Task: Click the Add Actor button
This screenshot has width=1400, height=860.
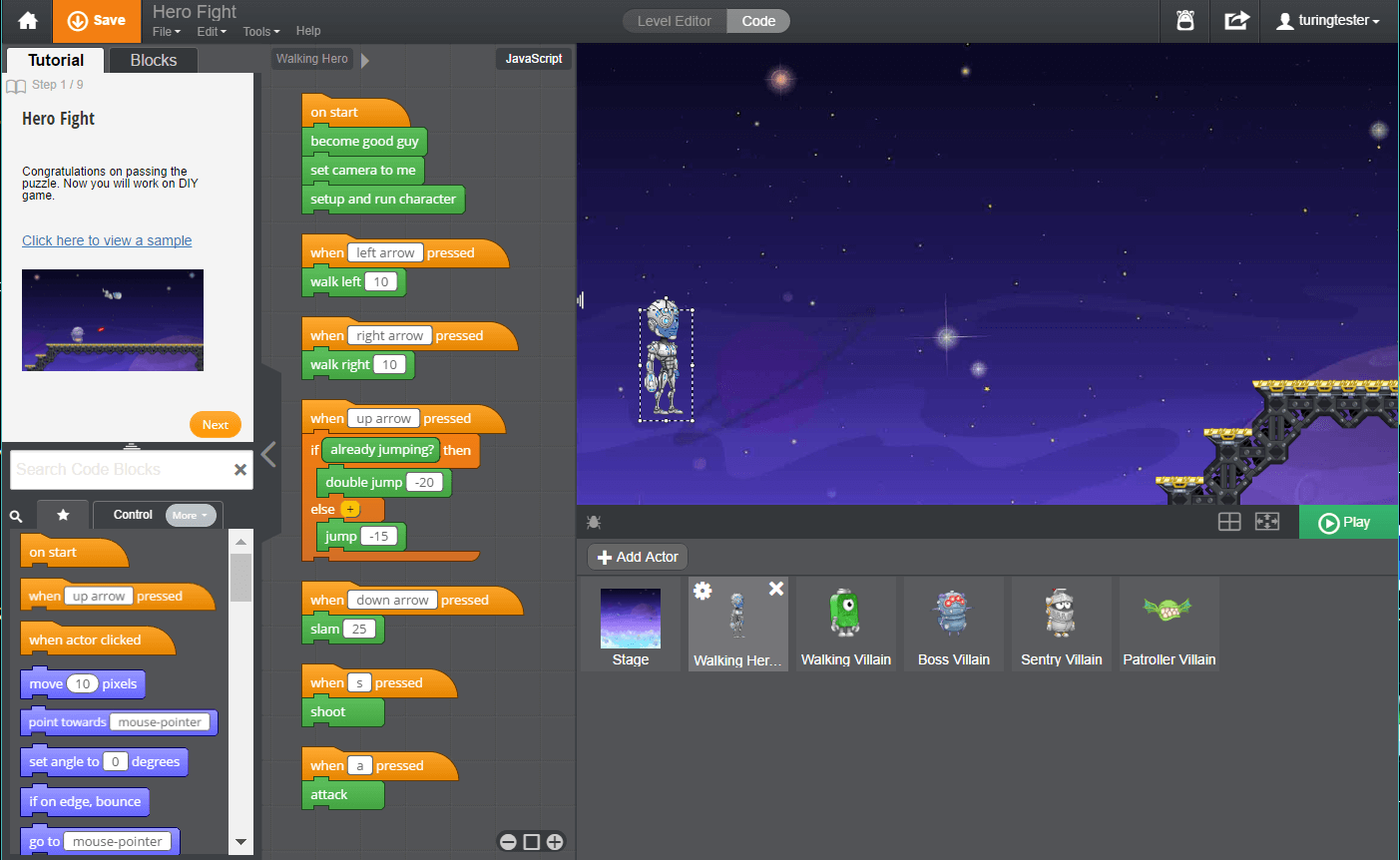Action: (638, 557)
